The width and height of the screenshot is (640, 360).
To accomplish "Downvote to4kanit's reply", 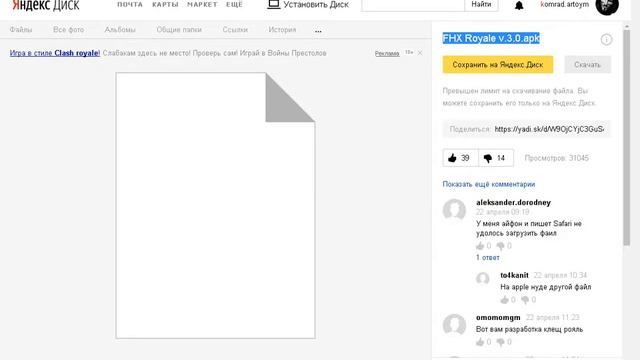I will tap(525, 300).
